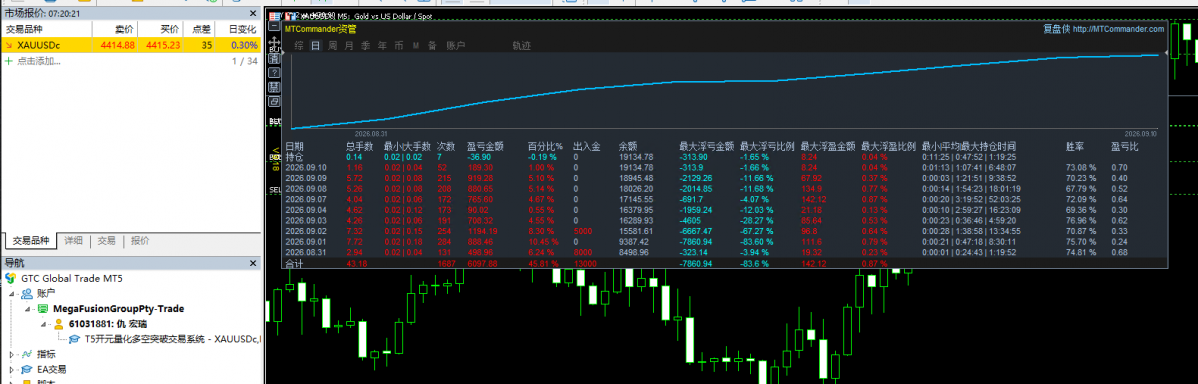This screenshot has width=1198, height=384.
Task: Click the person icon next to 61031881
Action: (x=58, y=324)
